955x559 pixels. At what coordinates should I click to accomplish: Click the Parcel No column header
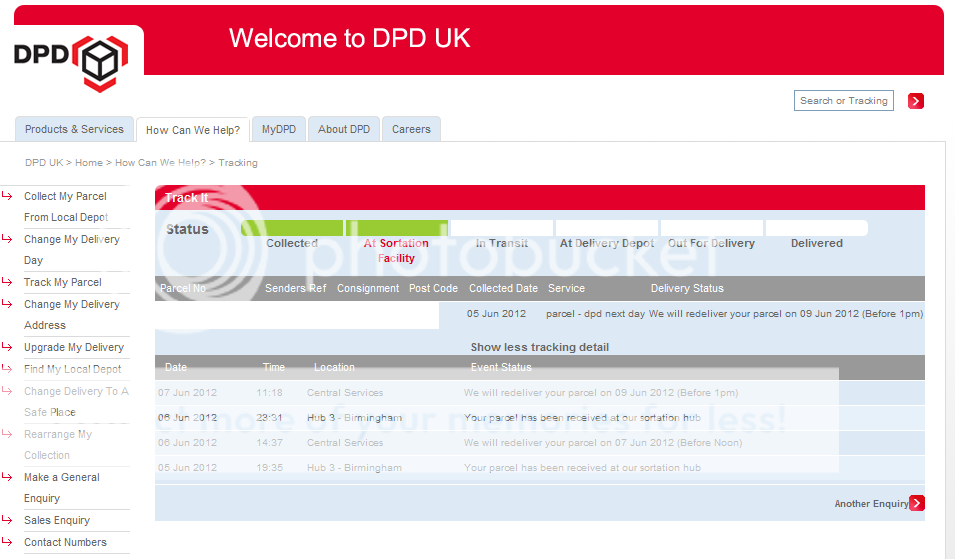pyautogui.click(x=183, y=288)
